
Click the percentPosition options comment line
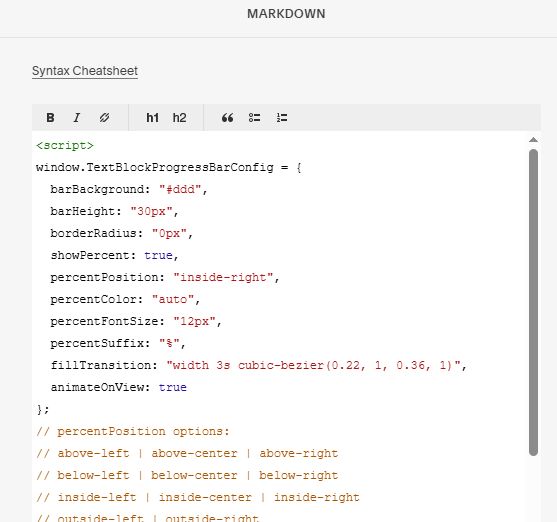click(133, 431)
